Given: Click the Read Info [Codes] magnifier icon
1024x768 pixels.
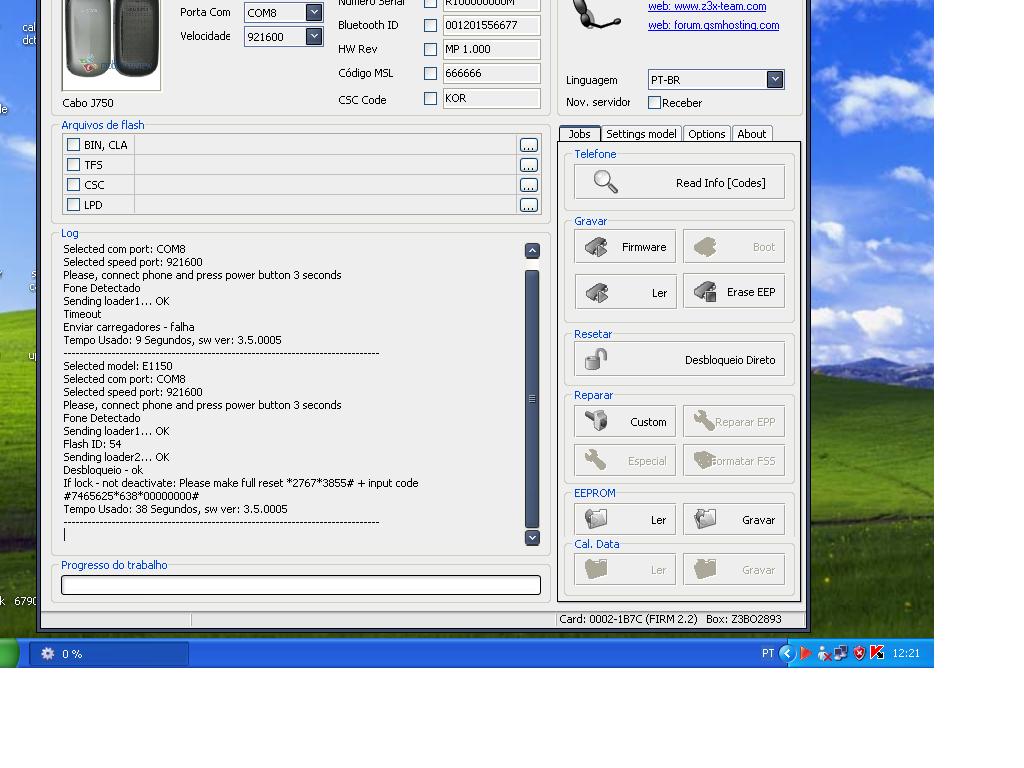Looking at the screenshot, I should tap(606, 182).
